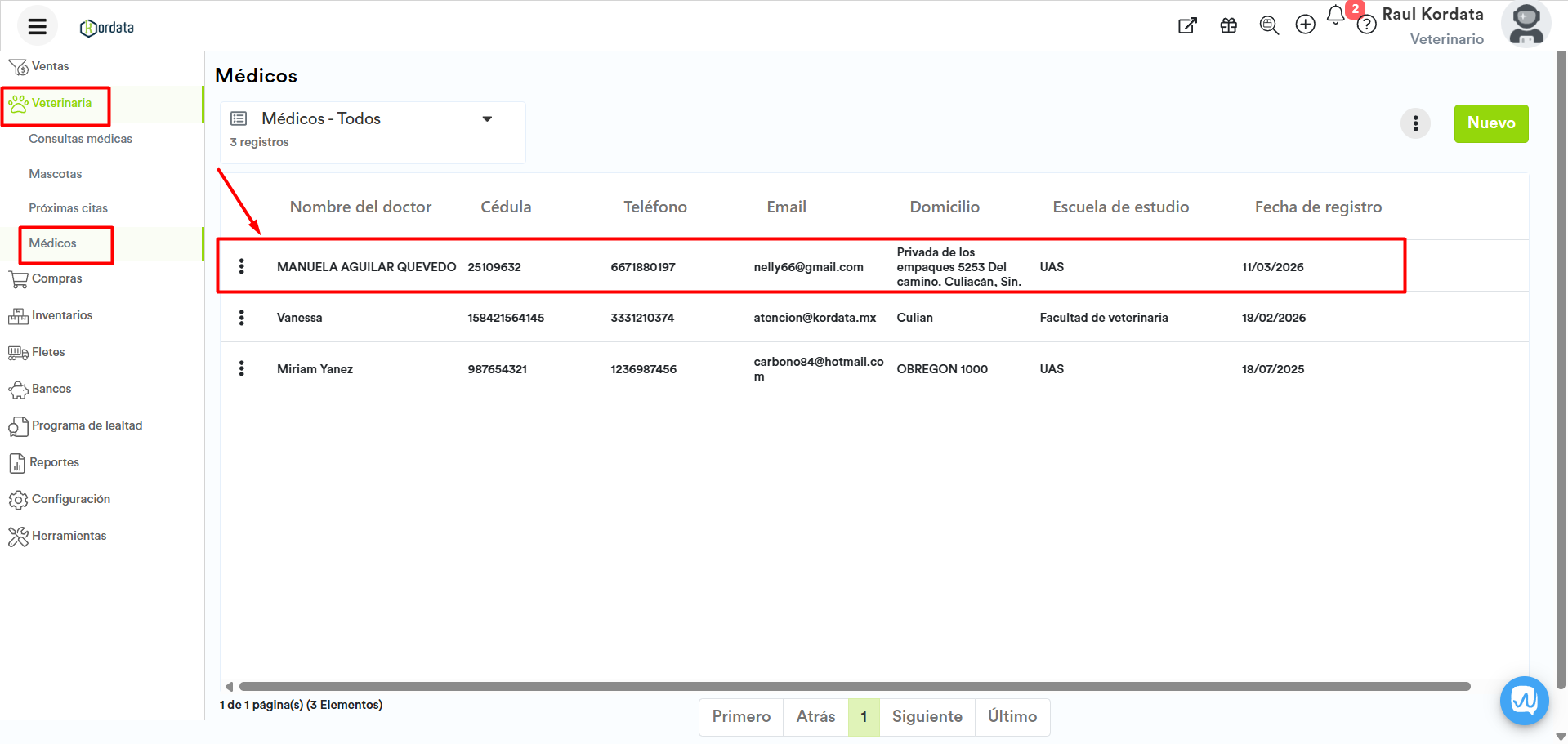Screen dimensions: 1568x744
Task: Open the gift box icon
Action: [1228, 25]
